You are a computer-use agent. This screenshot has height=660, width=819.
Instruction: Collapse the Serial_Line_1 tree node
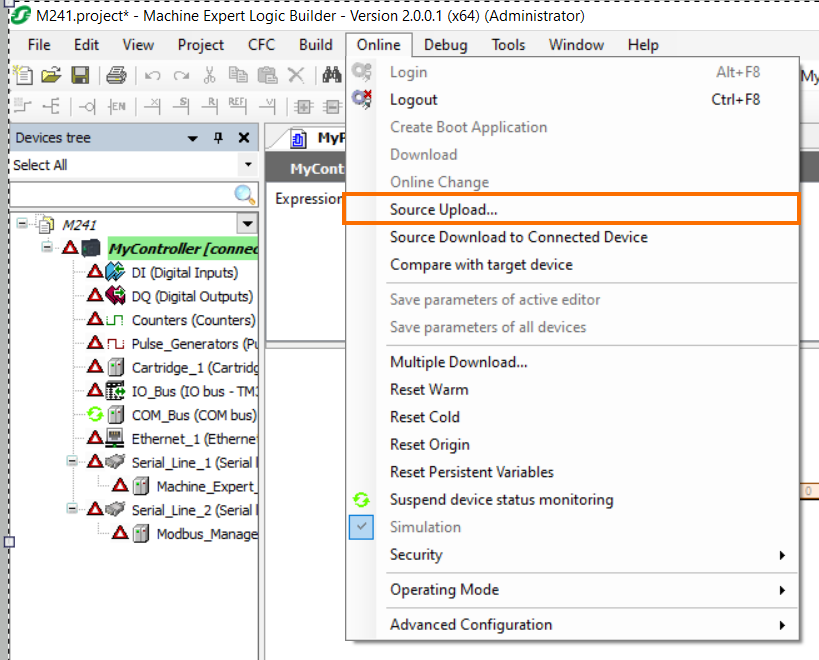73,462
